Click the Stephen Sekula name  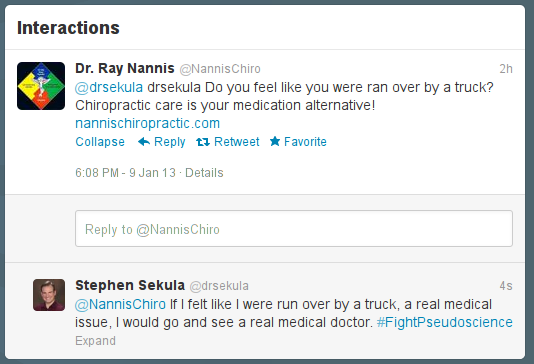tap(130, 285)
